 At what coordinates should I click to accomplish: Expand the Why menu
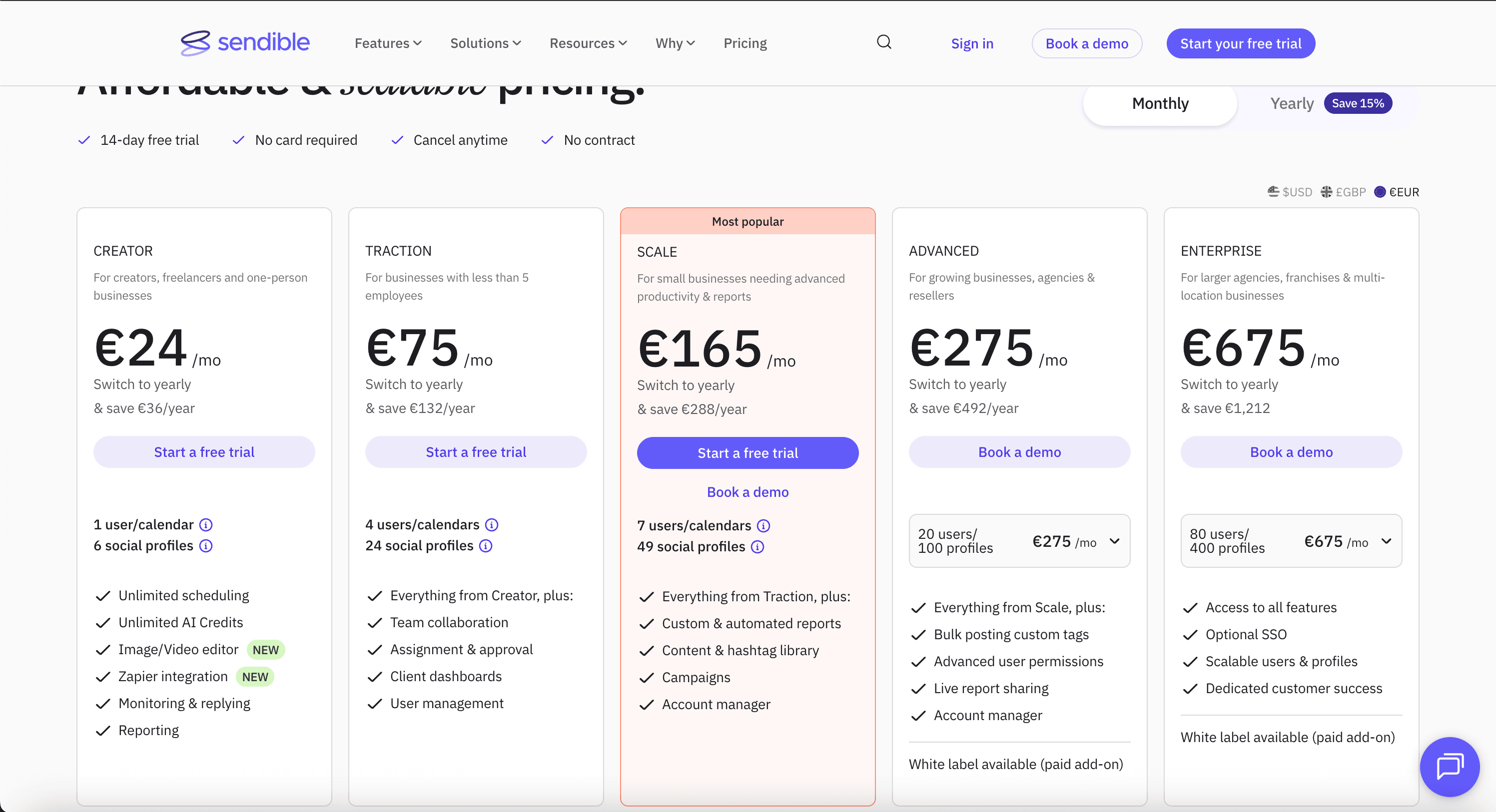tap(675, 43)
